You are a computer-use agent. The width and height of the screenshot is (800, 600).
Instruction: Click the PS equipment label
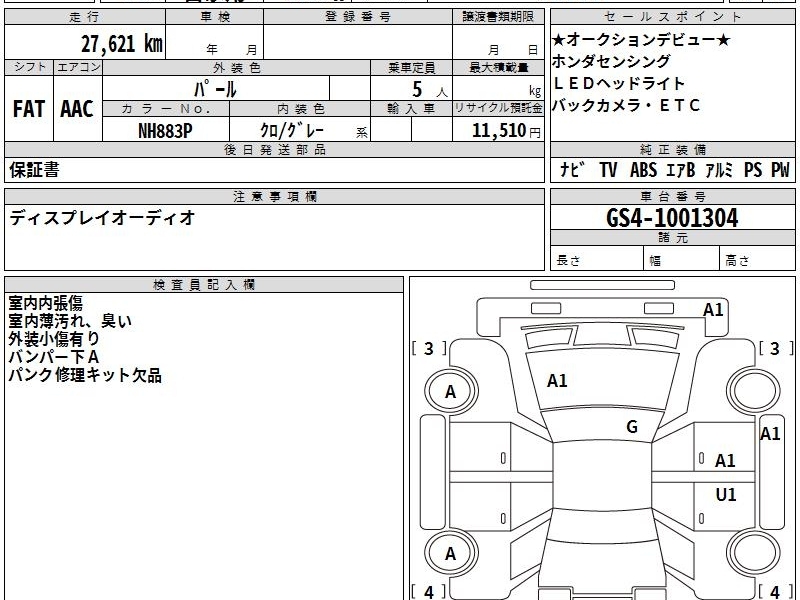pos(753,169)
